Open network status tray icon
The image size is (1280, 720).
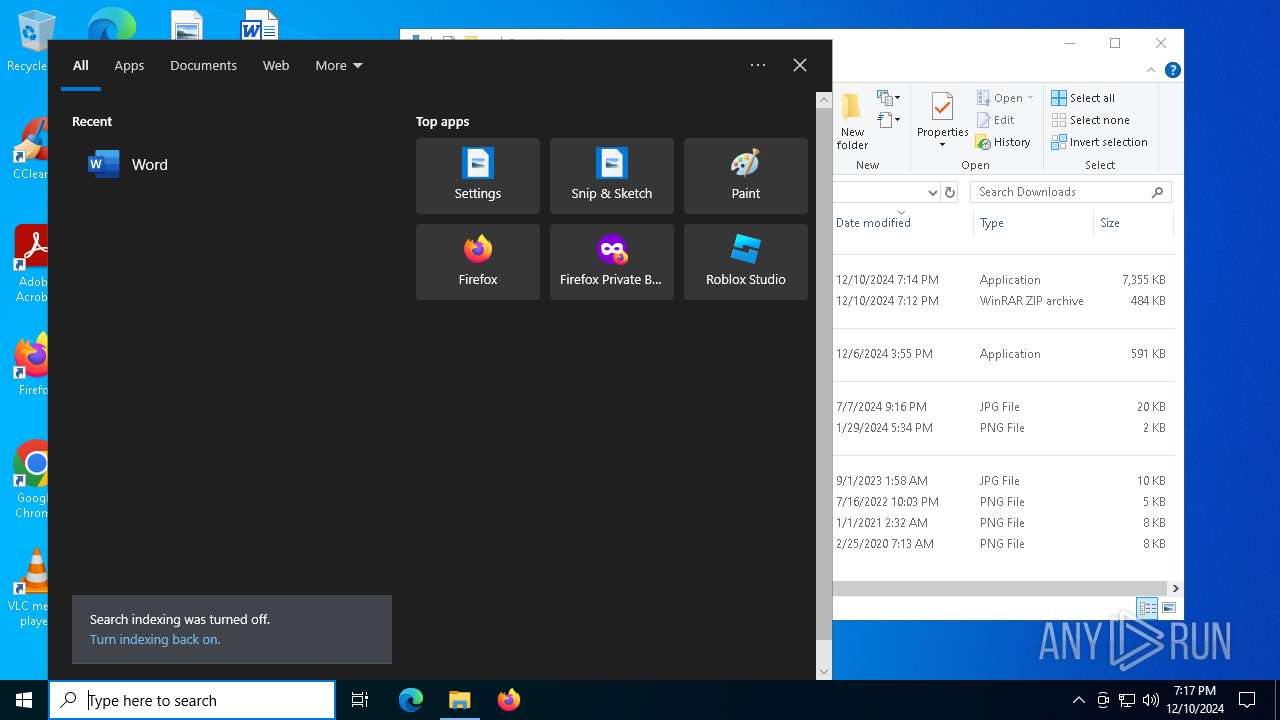1127,700
